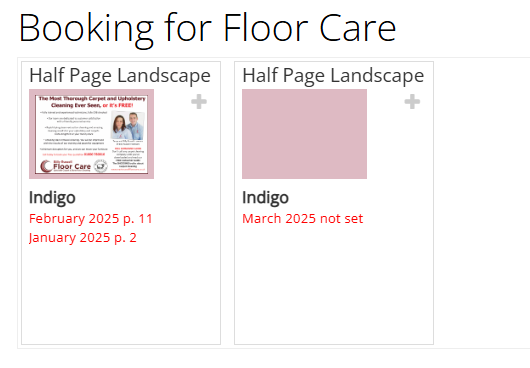The height and width of the screenshot is (368, 530).
Task: Click the Indigo label above February 2025
Action: point(52,198)
